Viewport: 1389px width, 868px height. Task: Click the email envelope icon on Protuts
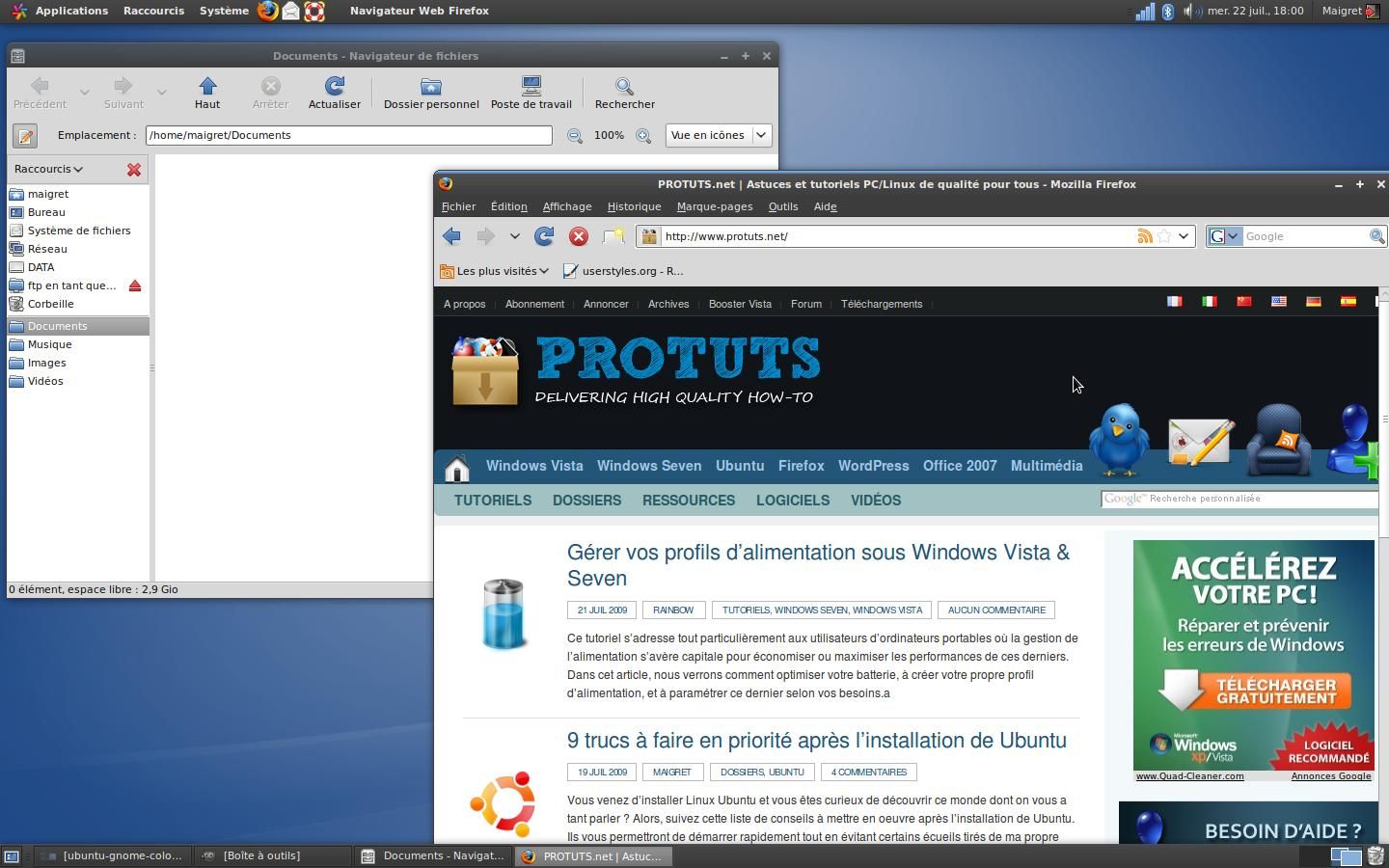point(1201,442)
